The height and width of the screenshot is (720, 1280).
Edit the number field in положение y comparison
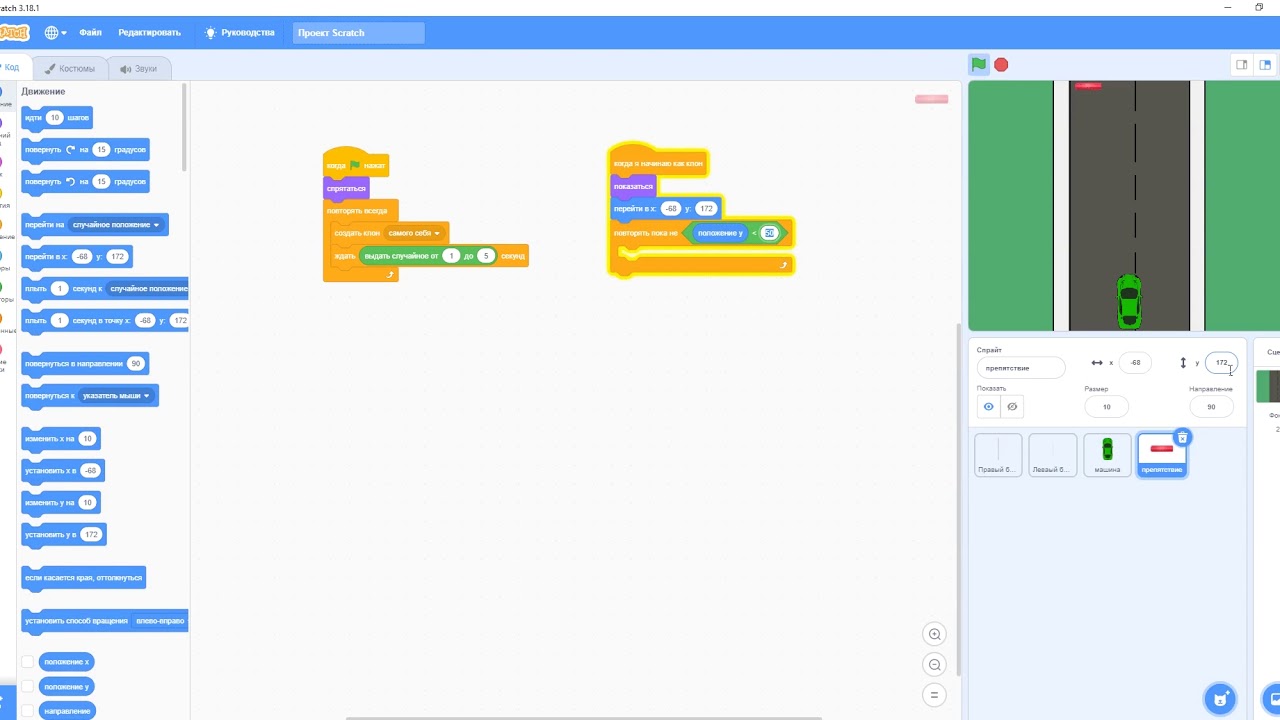[769, 233]
